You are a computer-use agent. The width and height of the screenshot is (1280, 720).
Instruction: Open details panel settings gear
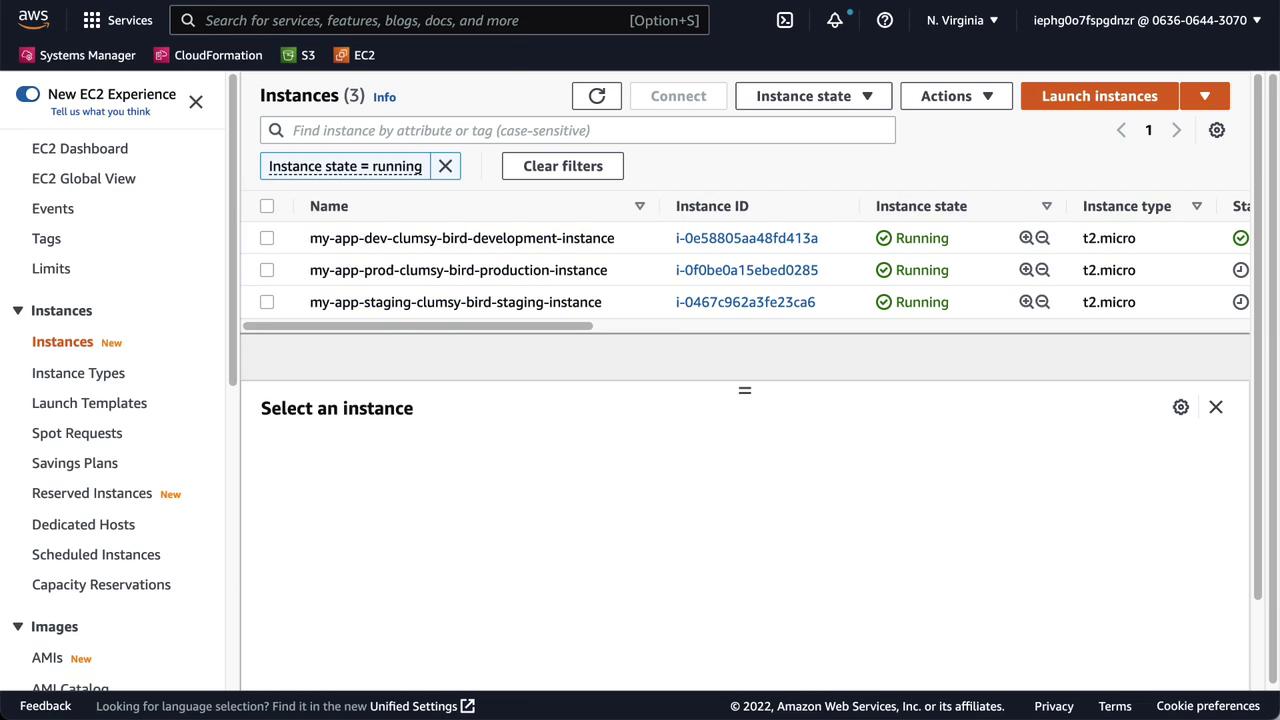[1181, 407]
